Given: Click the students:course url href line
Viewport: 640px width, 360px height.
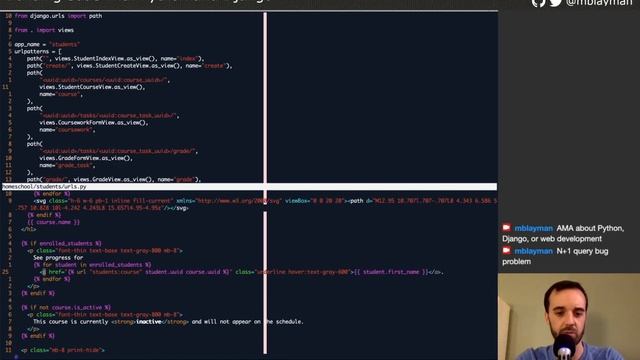Looking at the screenshot, I should 242,272.
